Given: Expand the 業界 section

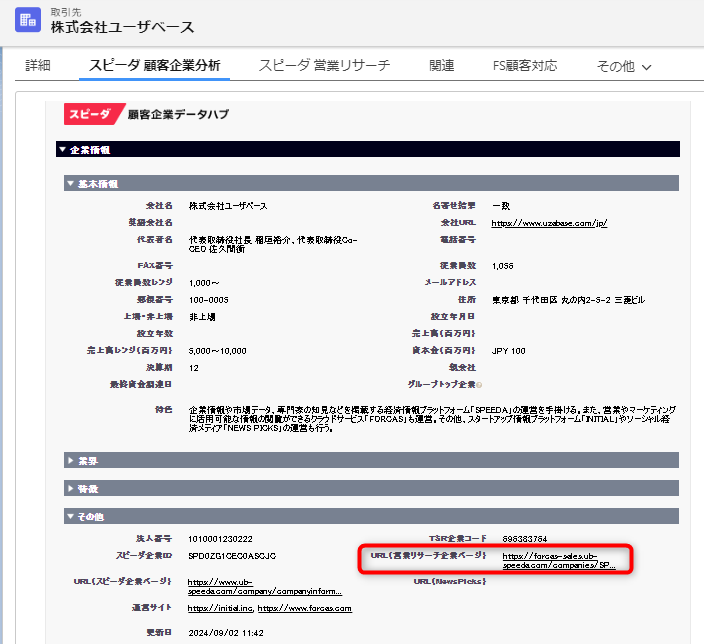Looking at the screenshot, I should tap(371, 460).
